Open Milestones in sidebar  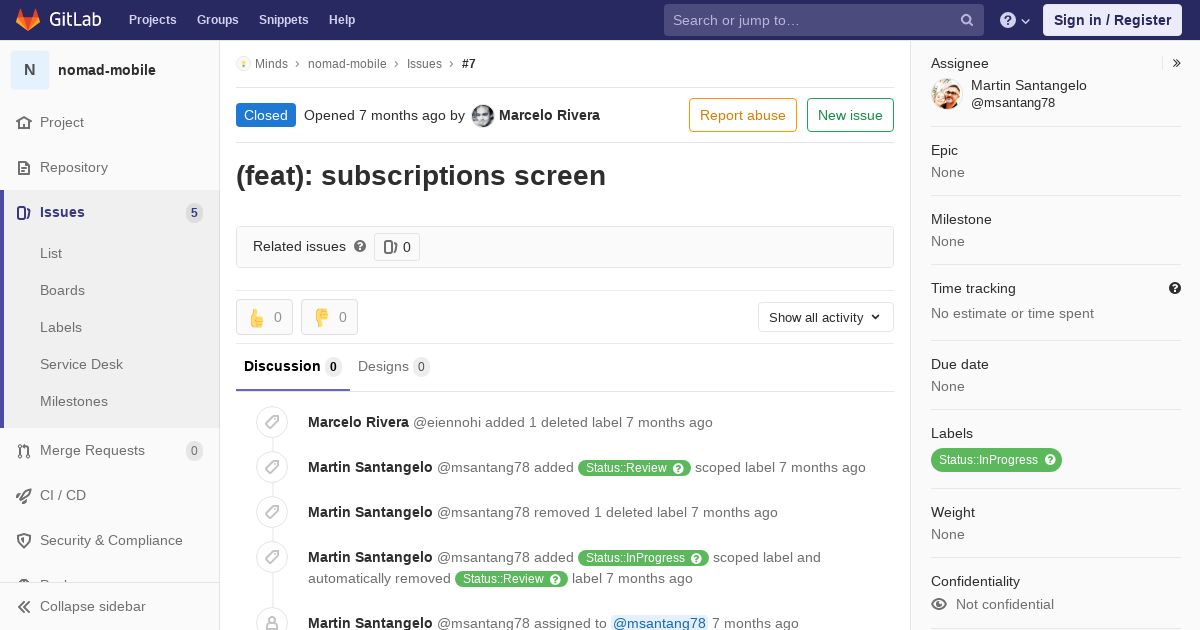(74, 401)
